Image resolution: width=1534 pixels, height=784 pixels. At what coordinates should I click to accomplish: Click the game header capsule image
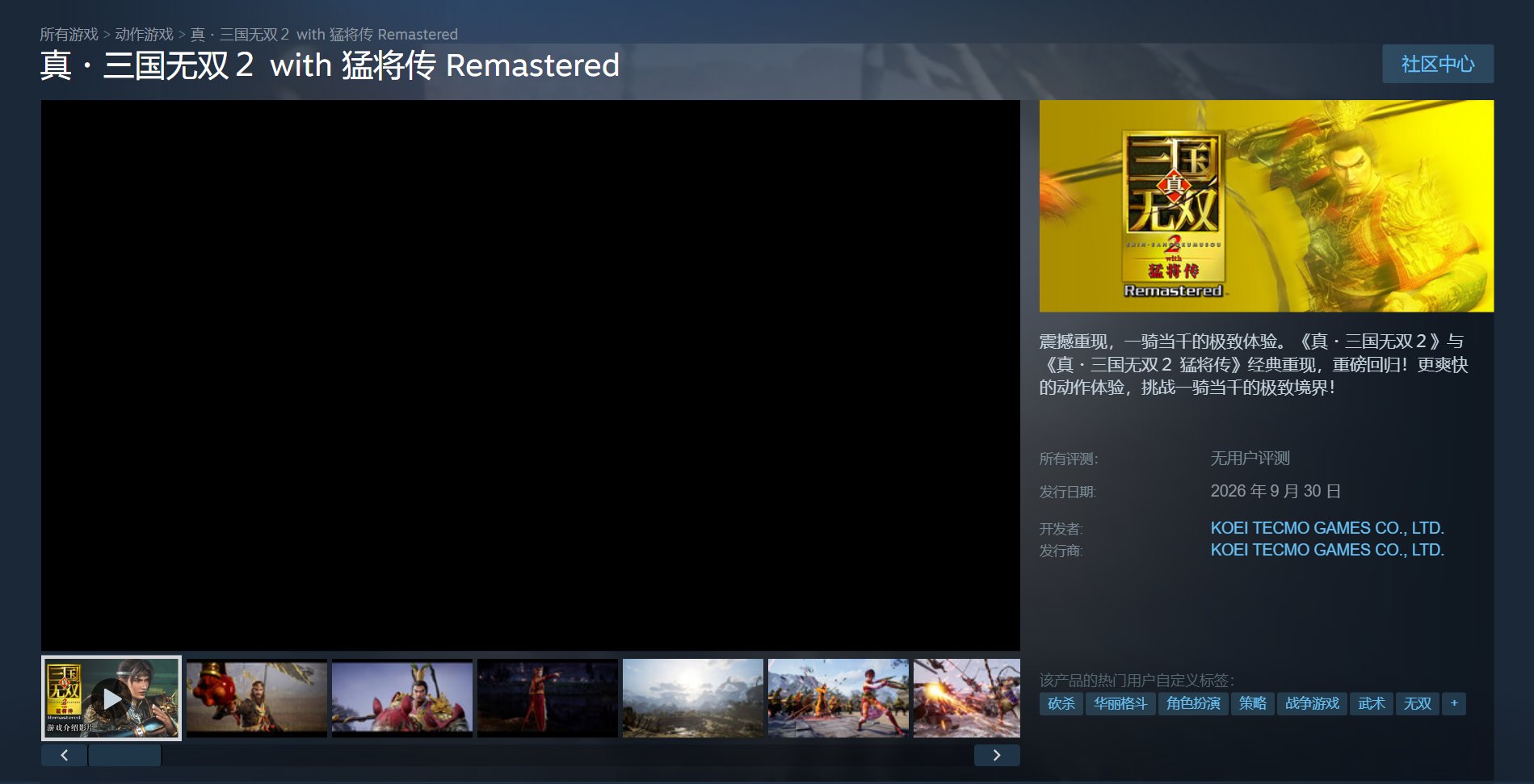tap(1266, 206)
